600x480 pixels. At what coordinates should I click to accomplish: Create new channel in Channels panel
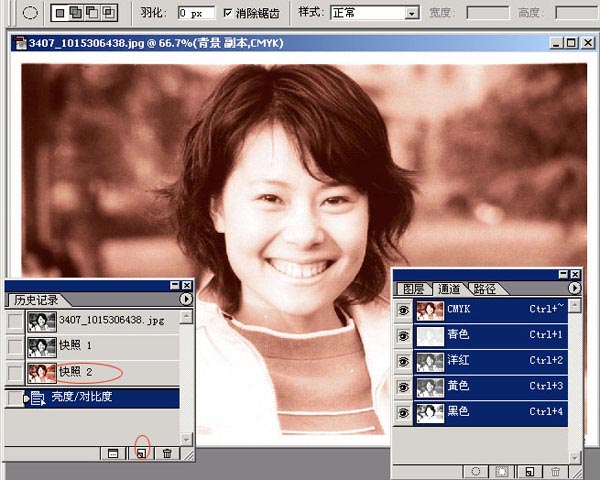[528, 470]
